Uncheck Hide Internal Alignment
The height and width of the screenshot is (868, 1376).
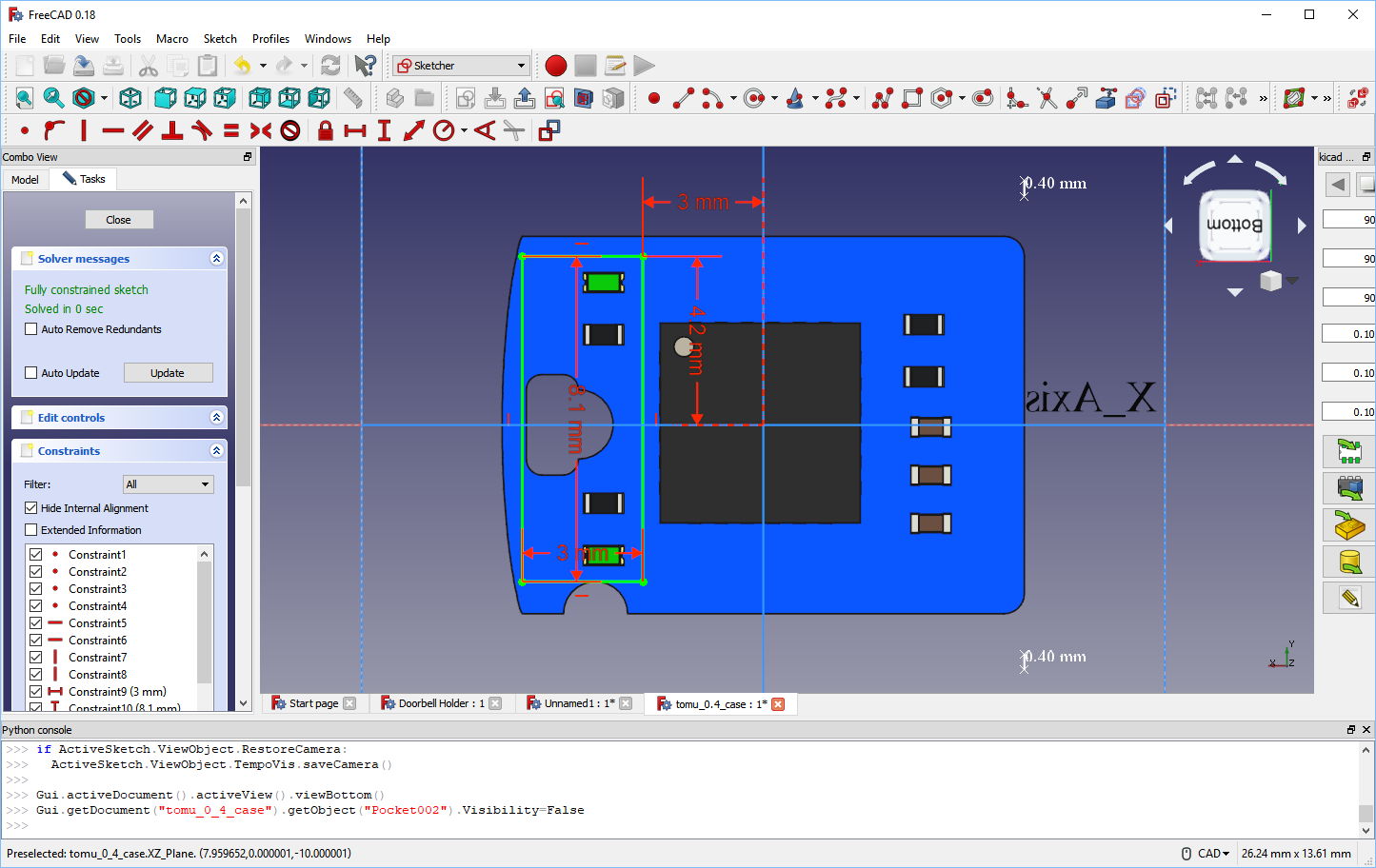[x=31, y=508]
